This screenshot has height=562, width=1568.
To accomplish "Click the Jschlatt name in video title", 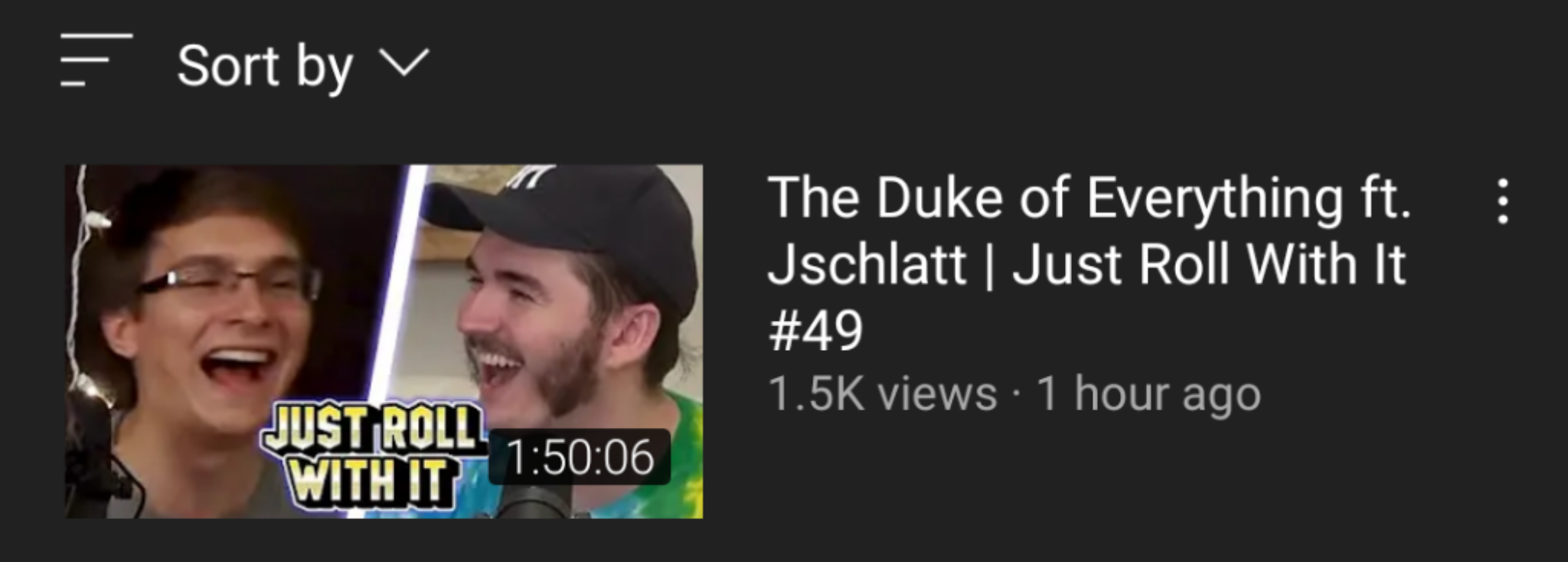I will (x=867, y=264).
